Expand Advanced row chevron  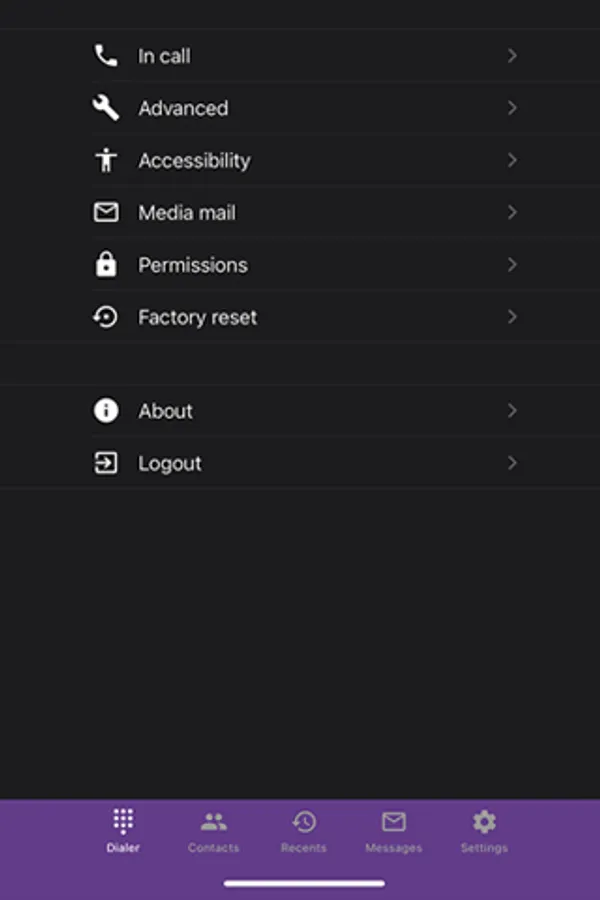tap(512, 108)
